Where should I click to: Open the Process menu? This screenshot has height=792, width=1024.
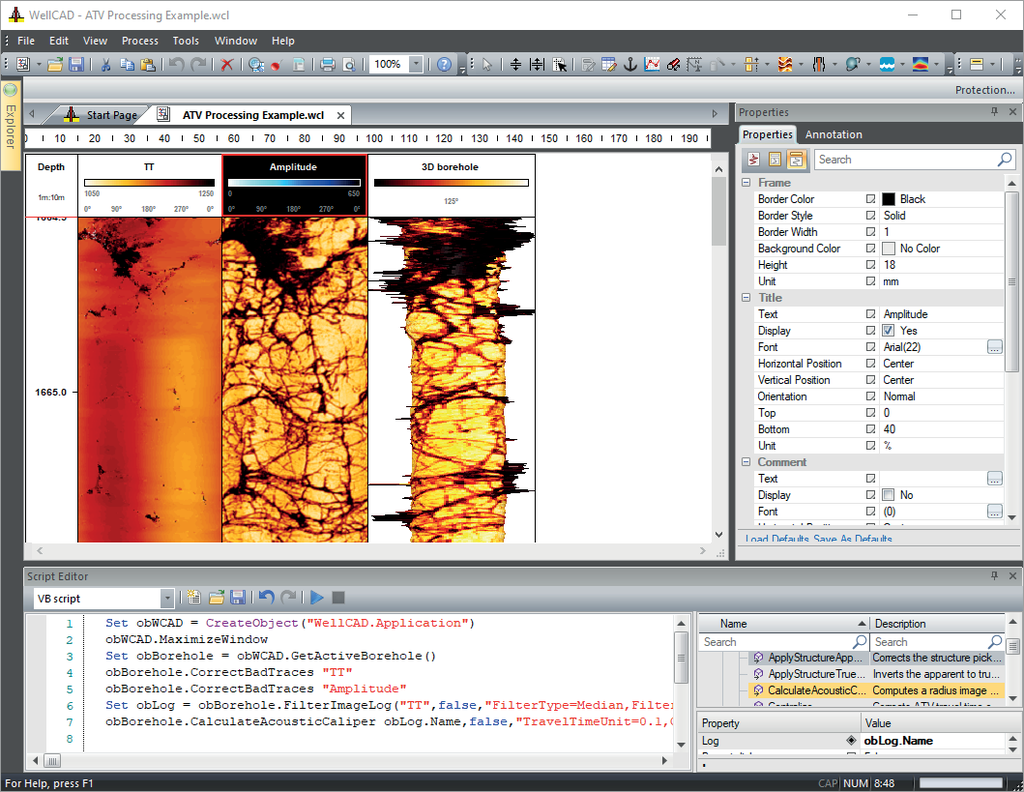click(x=140, y=41)
